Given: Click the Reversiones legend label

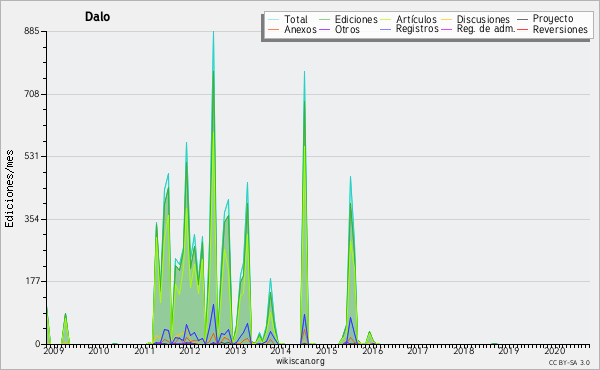Looking at the screenshot, I should click(560, 29).
